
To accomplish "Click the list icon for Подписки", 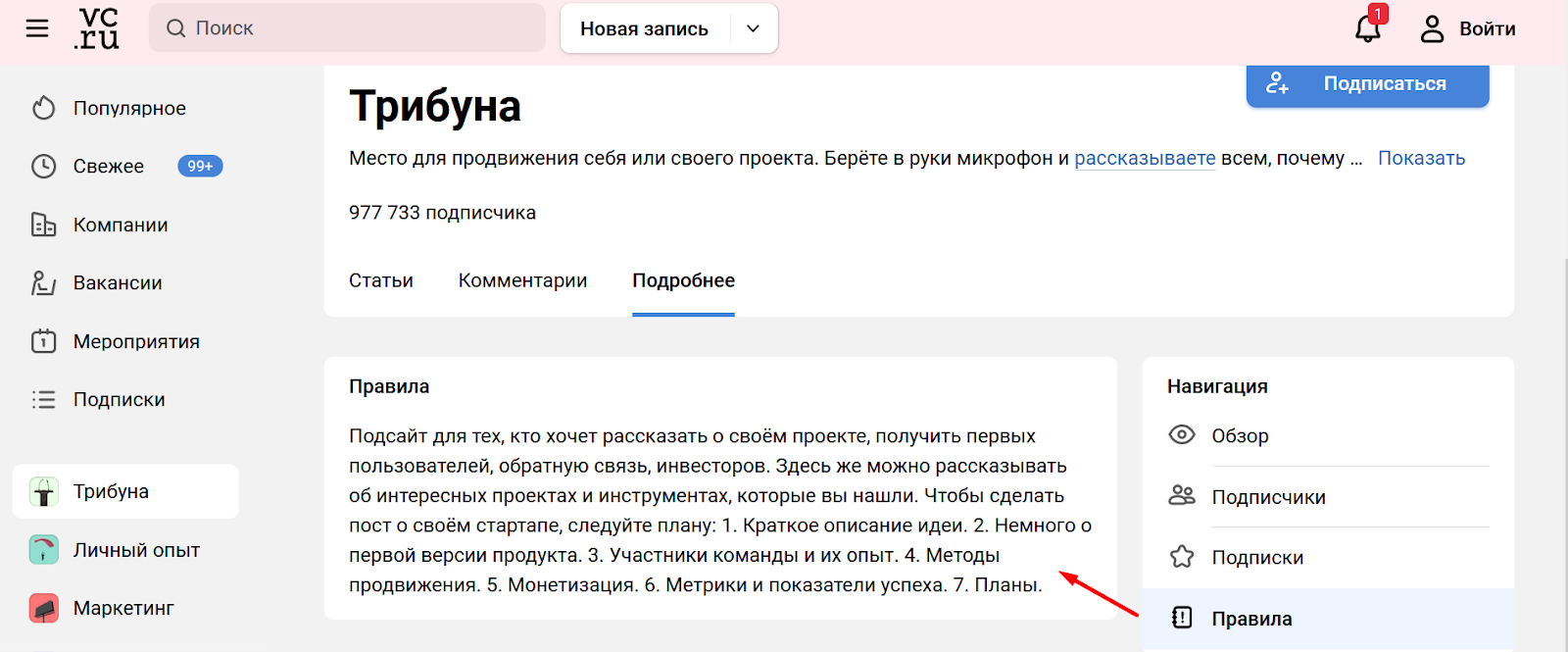I will click(x=43, y=400).
